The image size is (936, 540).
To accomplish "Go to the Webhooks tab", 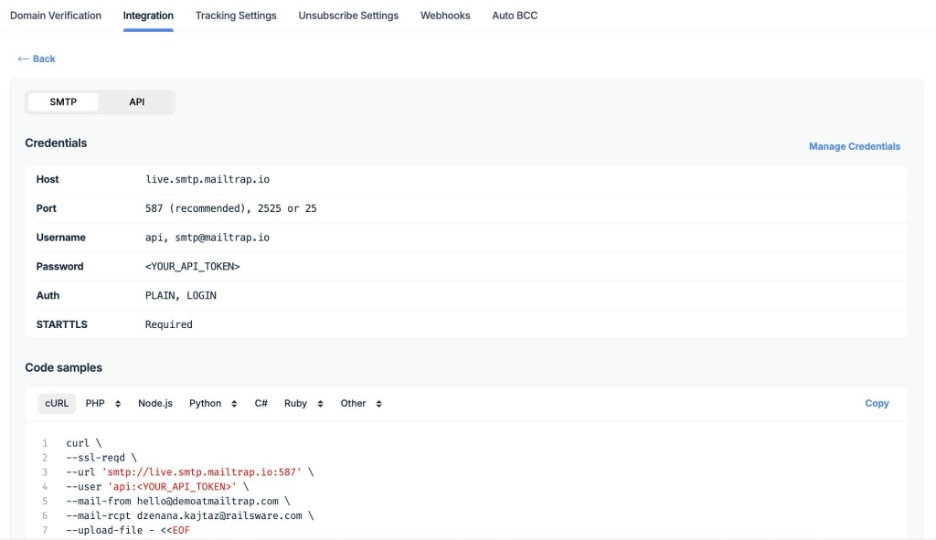I will [x=445, y=16].
